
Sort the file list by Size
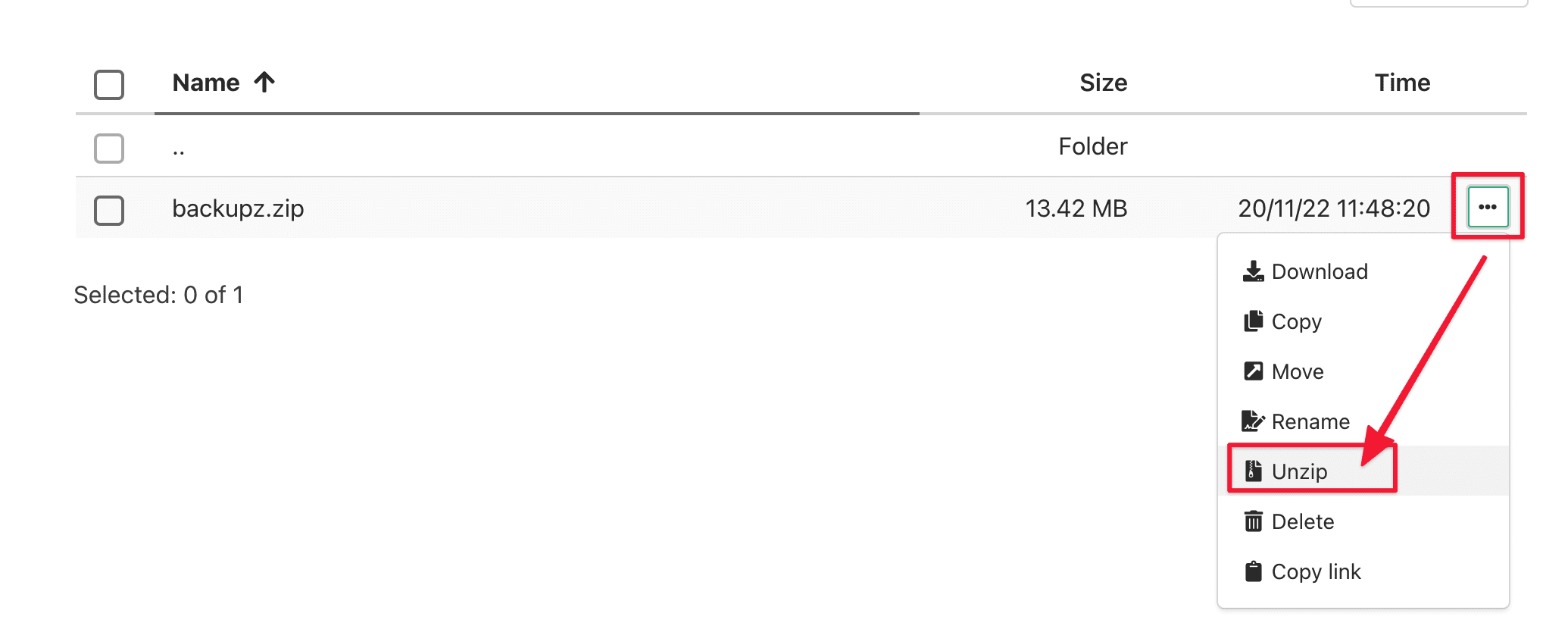(1103, 83)
